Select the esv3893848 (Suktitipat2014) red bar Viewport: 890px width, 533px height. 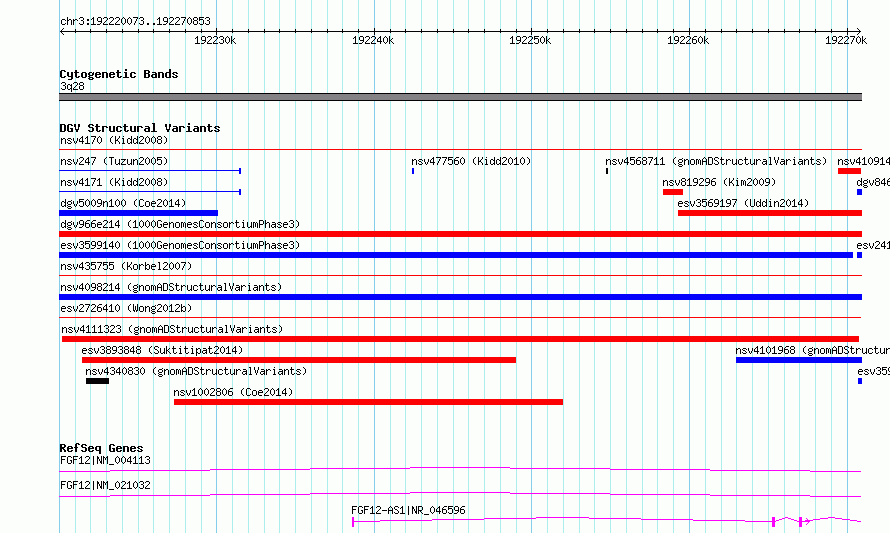coord(299,360)
